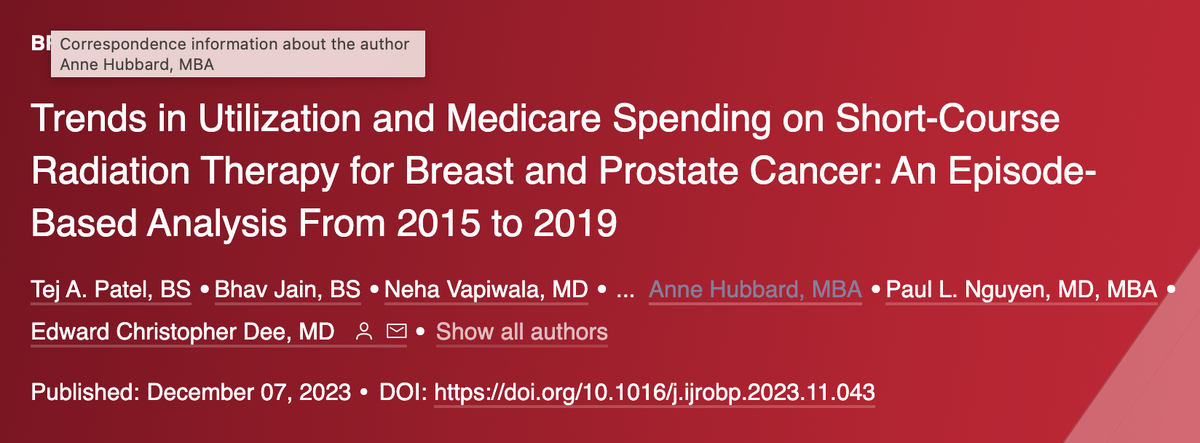
Task: Click the bullet after Paul L. Nguyen's name
Action: [1171, 290]
